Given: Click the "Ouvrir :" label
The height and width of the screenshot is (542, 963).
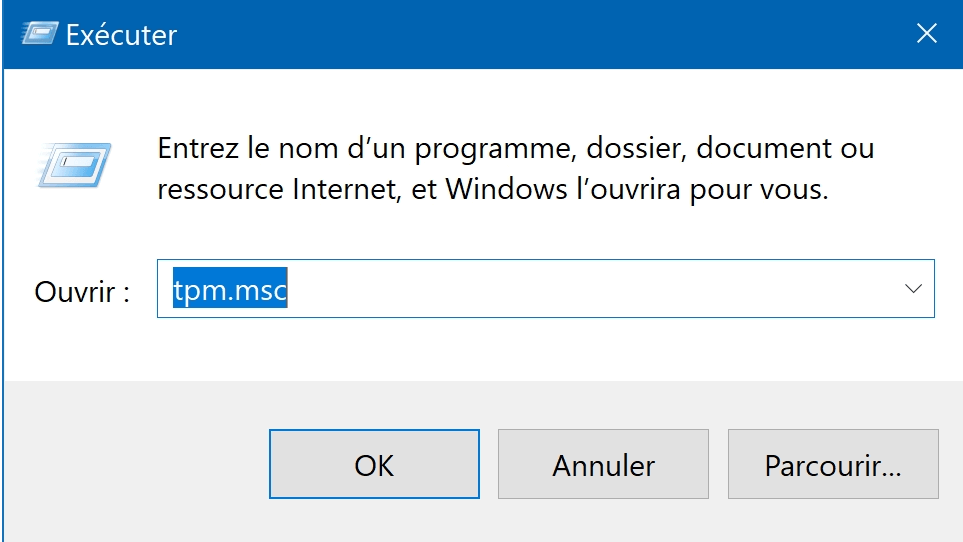Looking at the screenshot, I should point(82,292).
